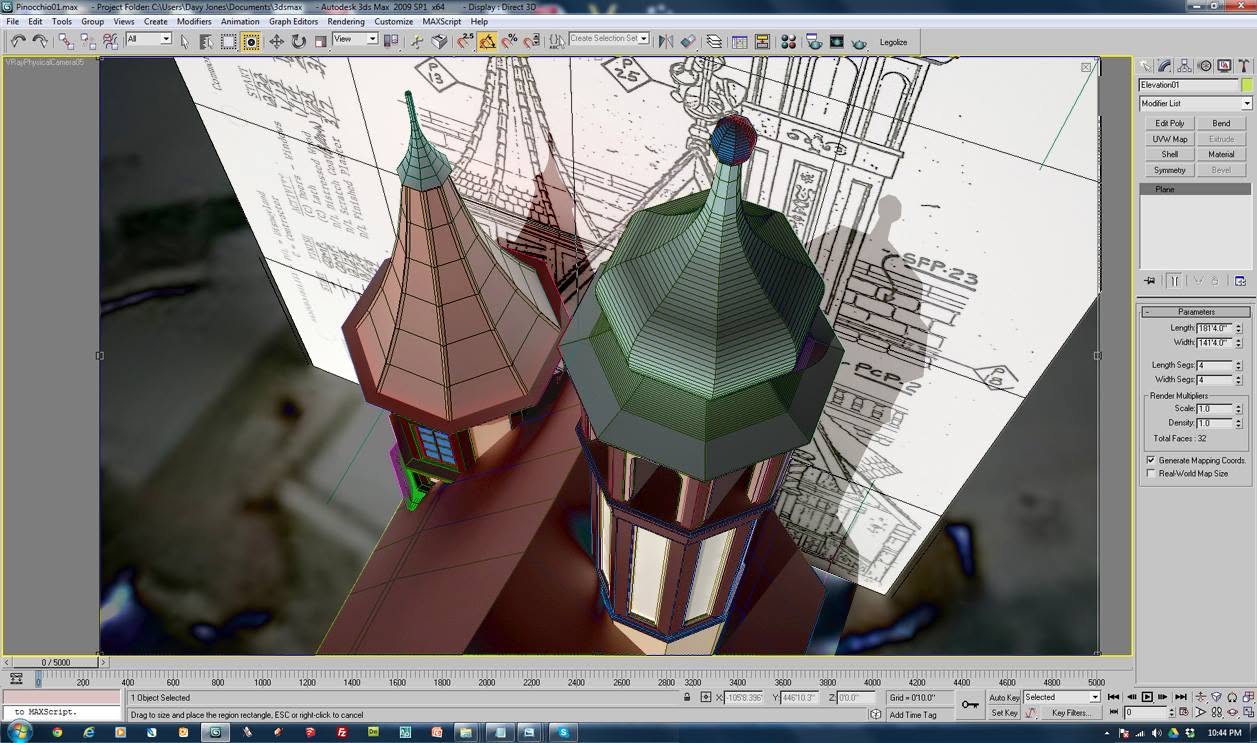Open the Key Filters button
Screen dimensions: 1257x743
[1071, 713]
